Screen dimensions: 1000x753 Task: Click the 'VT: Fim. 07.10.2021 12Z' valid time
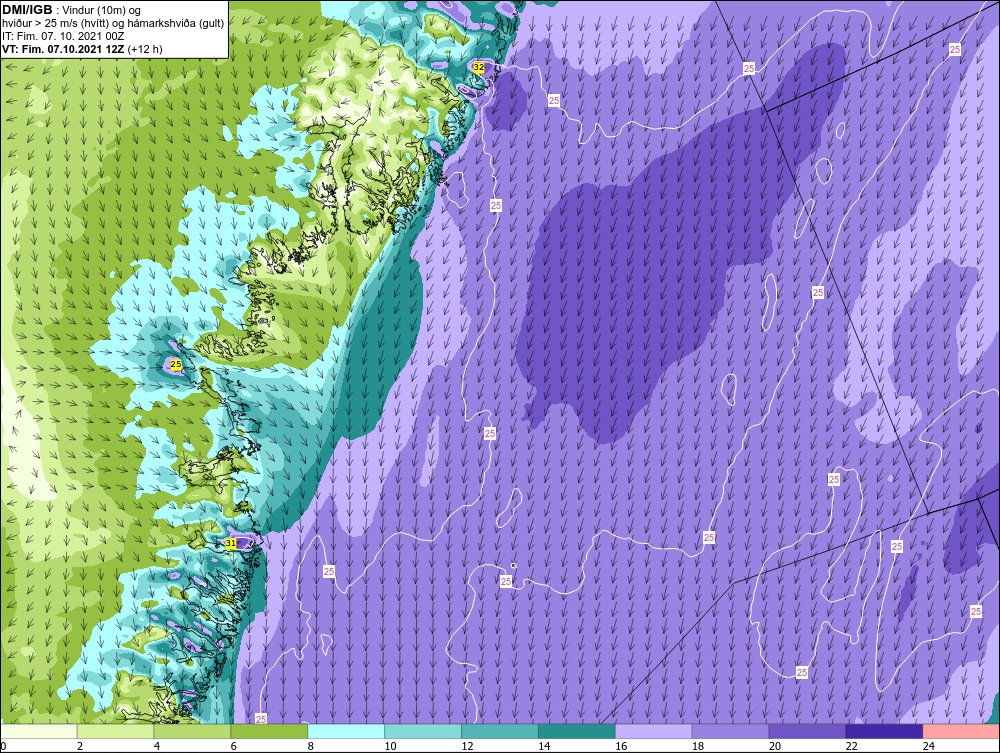point(63,49)
